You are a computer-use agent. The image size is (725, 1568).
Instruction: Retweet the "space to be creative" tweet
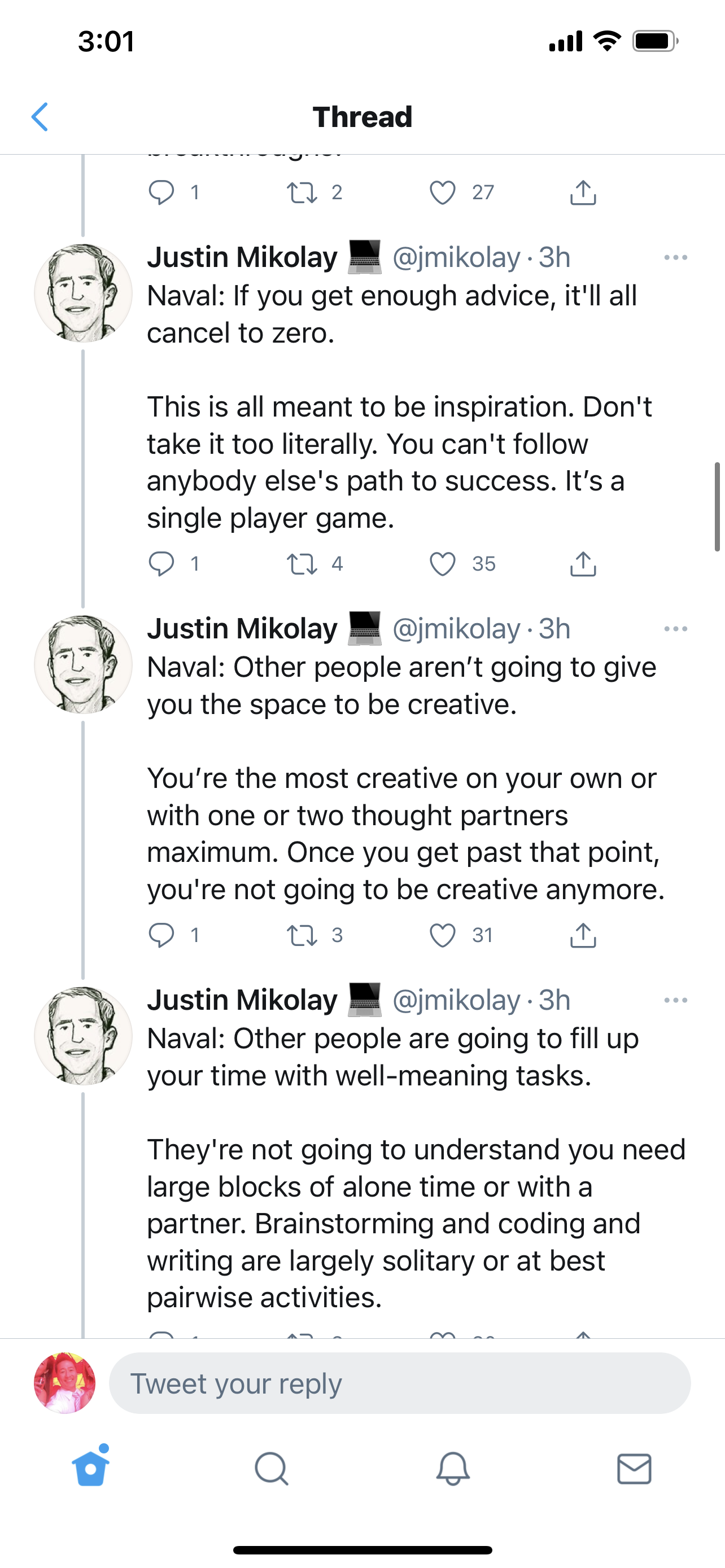302,936
